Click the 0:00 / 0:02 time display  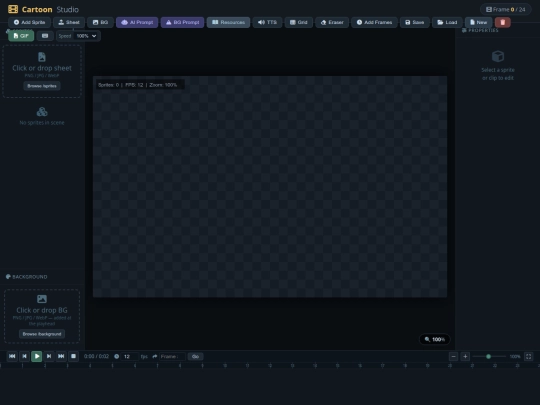pos(96,356)
